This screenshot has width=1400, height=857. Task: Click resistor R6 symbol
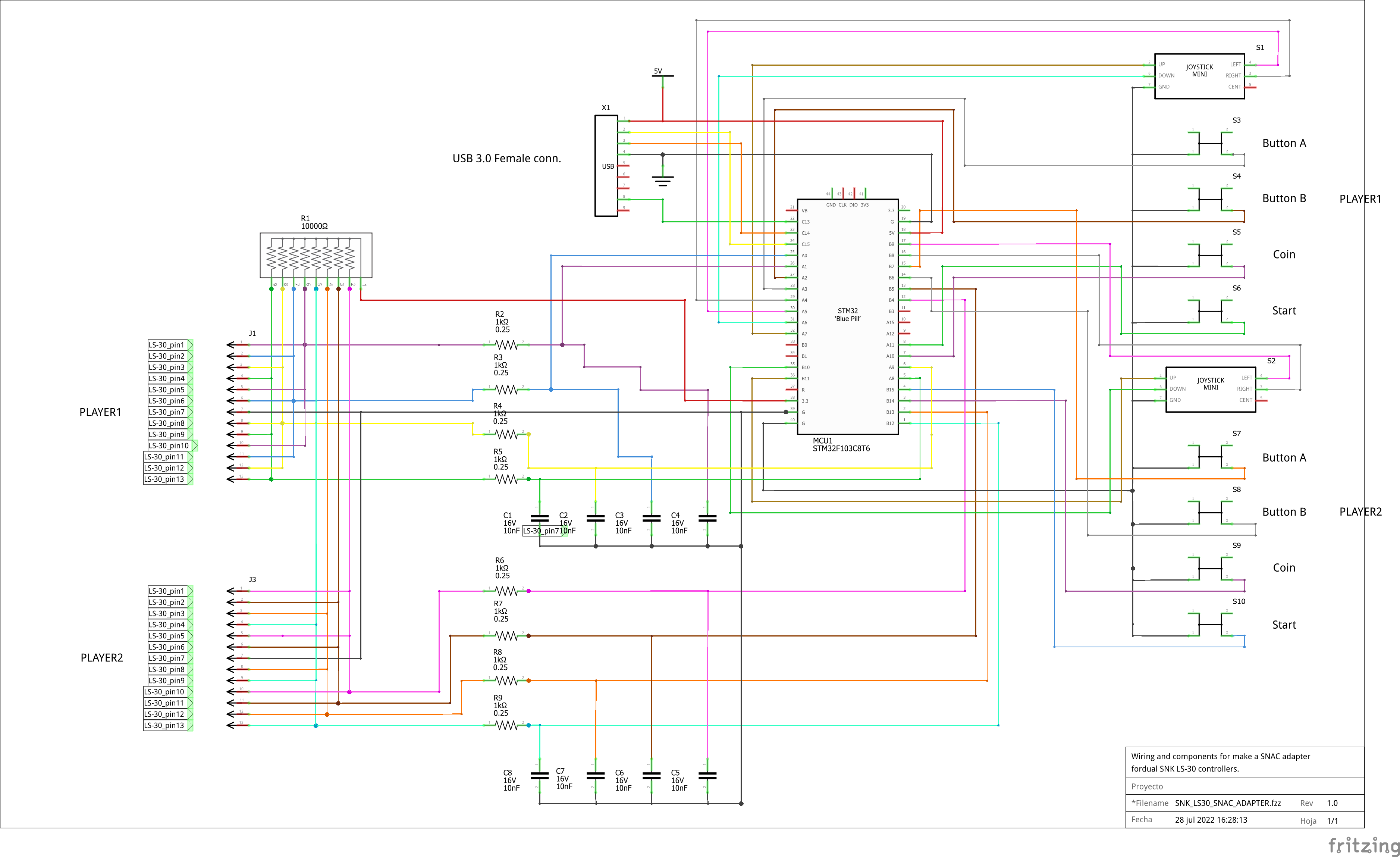506,591
